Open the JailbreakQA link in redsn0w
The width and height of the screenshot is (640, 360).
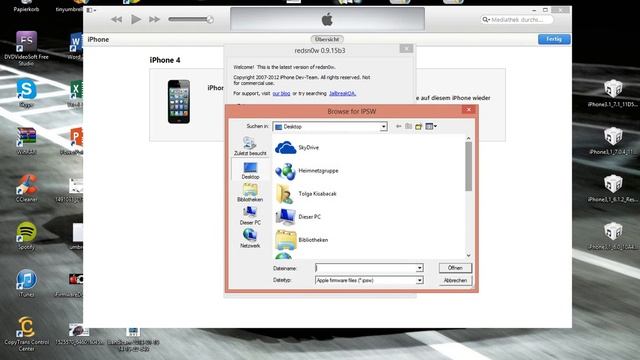point(342,93)
